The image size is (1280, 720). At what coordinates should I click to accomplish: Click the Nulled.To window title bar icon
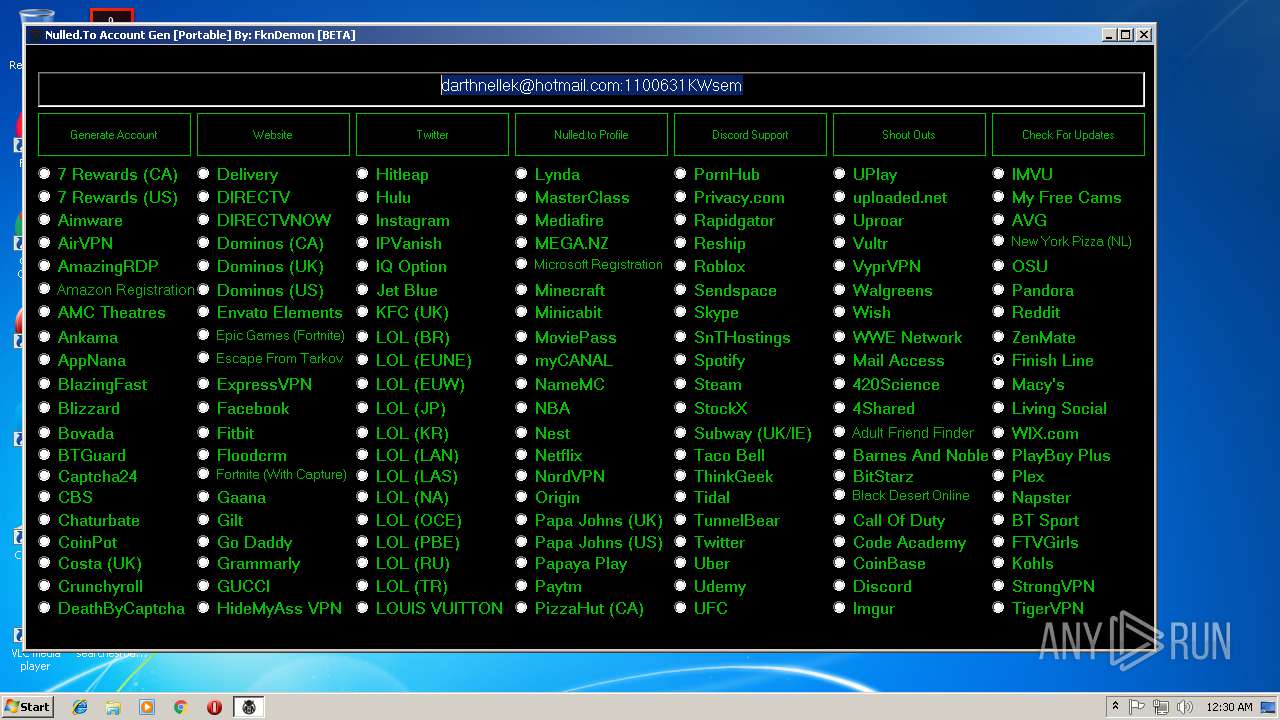point(36,35)
